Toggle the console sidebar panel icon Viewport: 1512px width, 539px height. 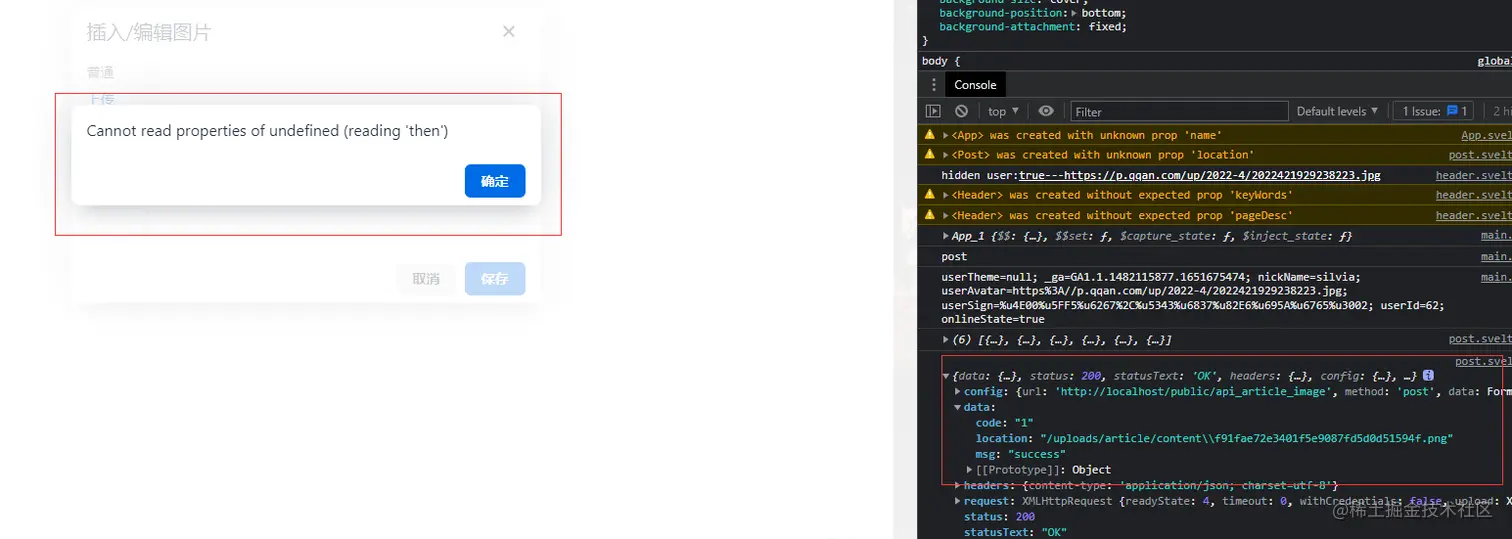pos(933,111)
